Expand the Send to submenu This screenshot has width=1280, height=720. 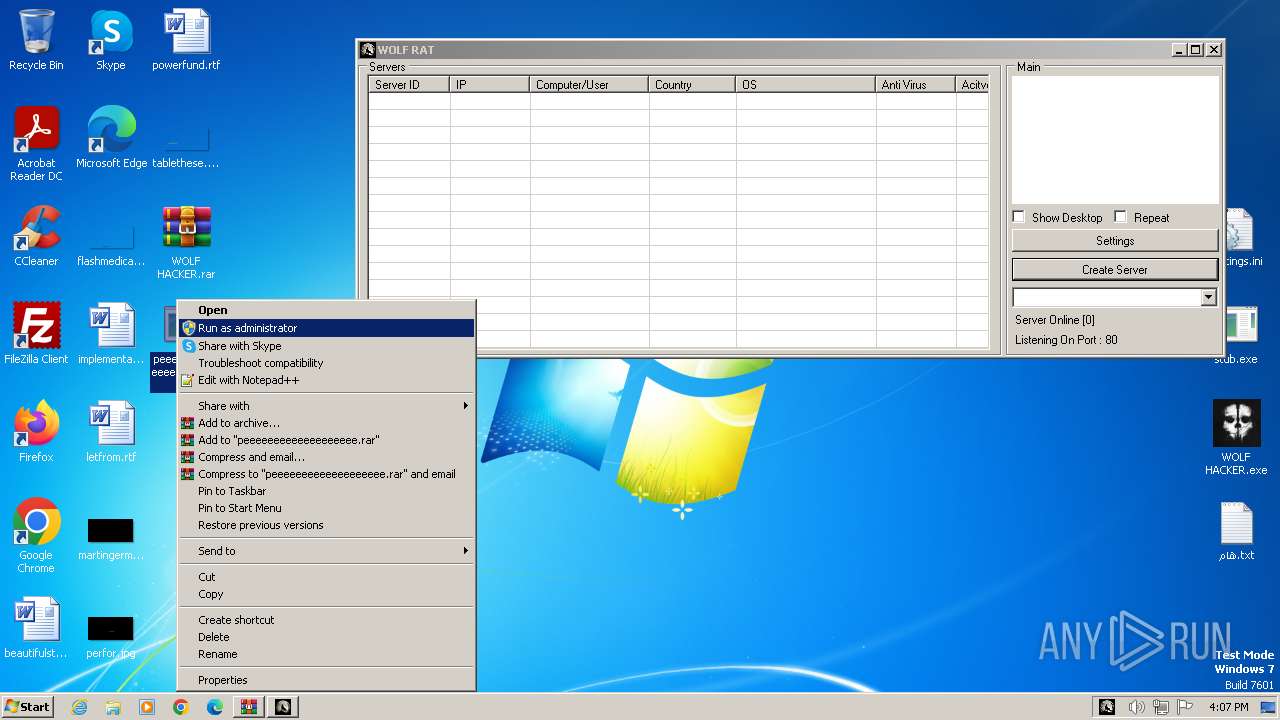[326, 551]
